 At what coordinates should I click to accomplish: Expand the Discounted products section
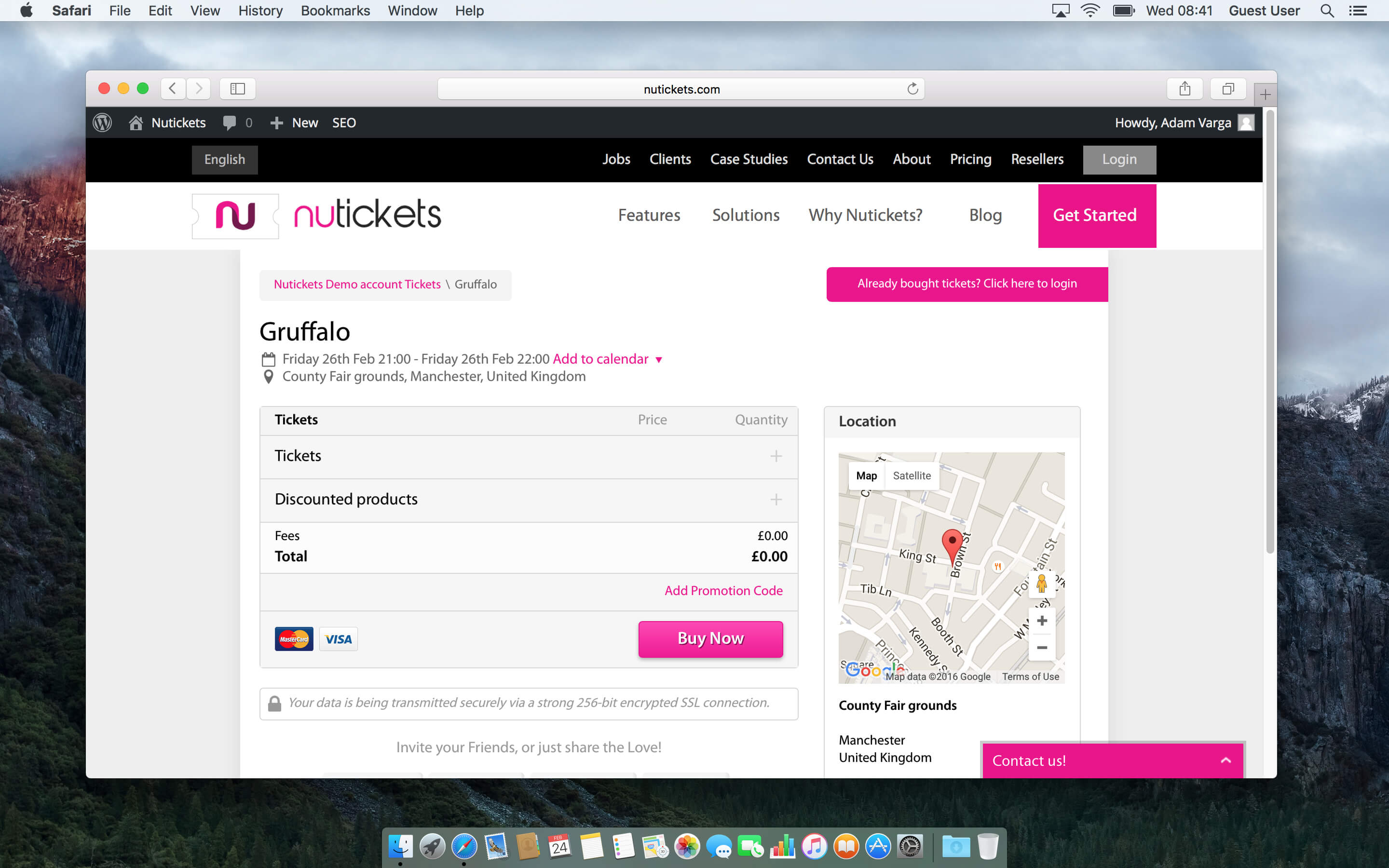point(776,500)
